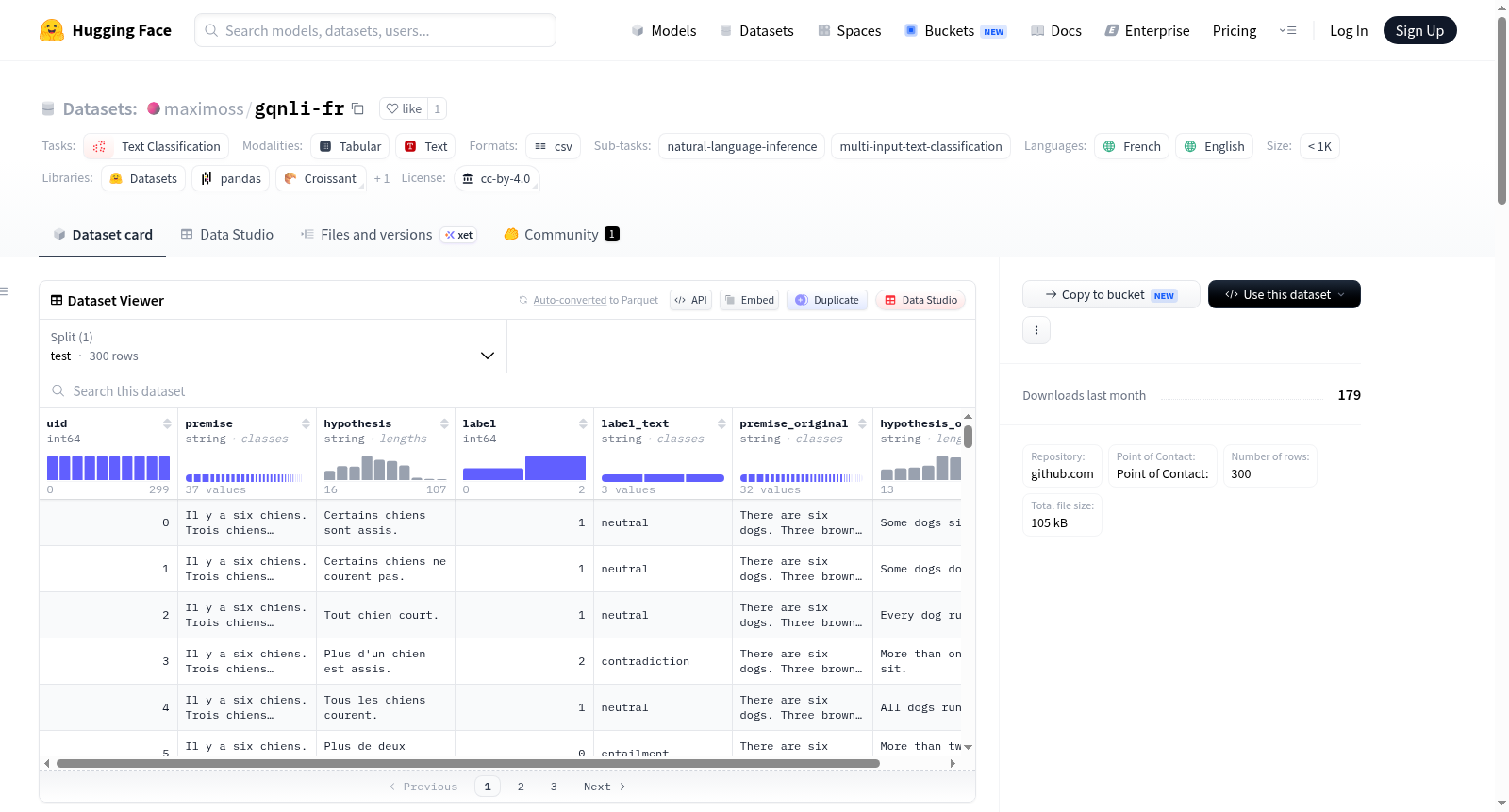The image size is (1509, 812).
Task: Copy dataset name with the copy icon
Action: pyautogui.click(x=357, y=108)
